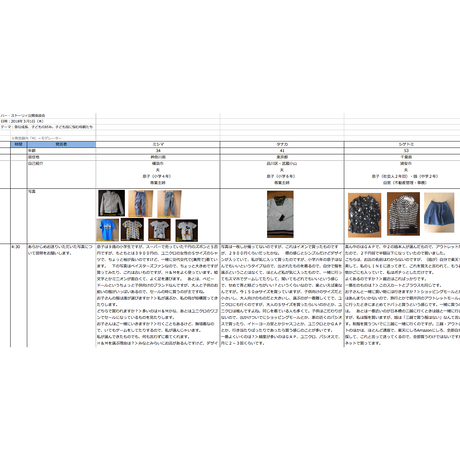Select the dark floral blouse photo
This screenshot has width=460, height=460.
click(x=364, y=215)
